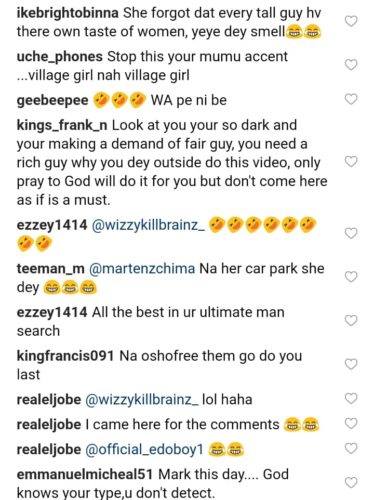This screenshot has height=500, width=374.
Task: Go to emmanuelmicheal51's profile
Action: (85, 474)
